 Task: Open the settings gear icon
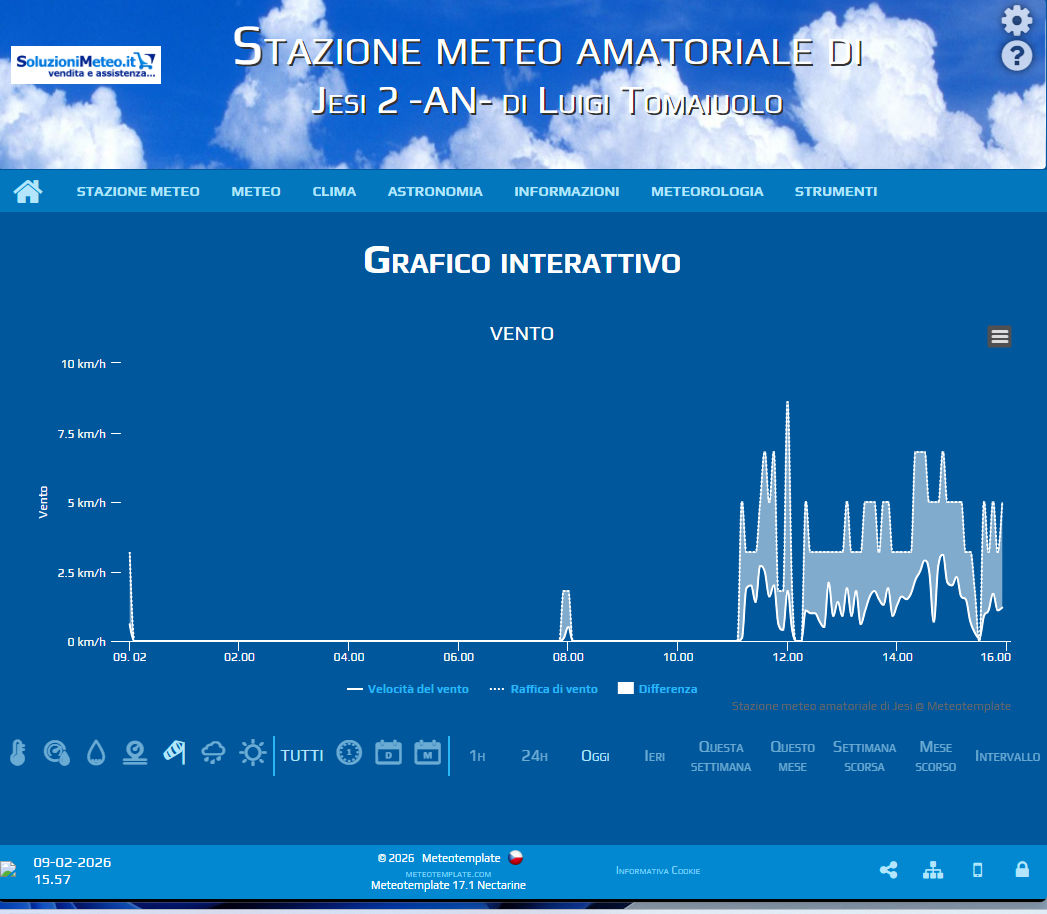click(1016, 20)
